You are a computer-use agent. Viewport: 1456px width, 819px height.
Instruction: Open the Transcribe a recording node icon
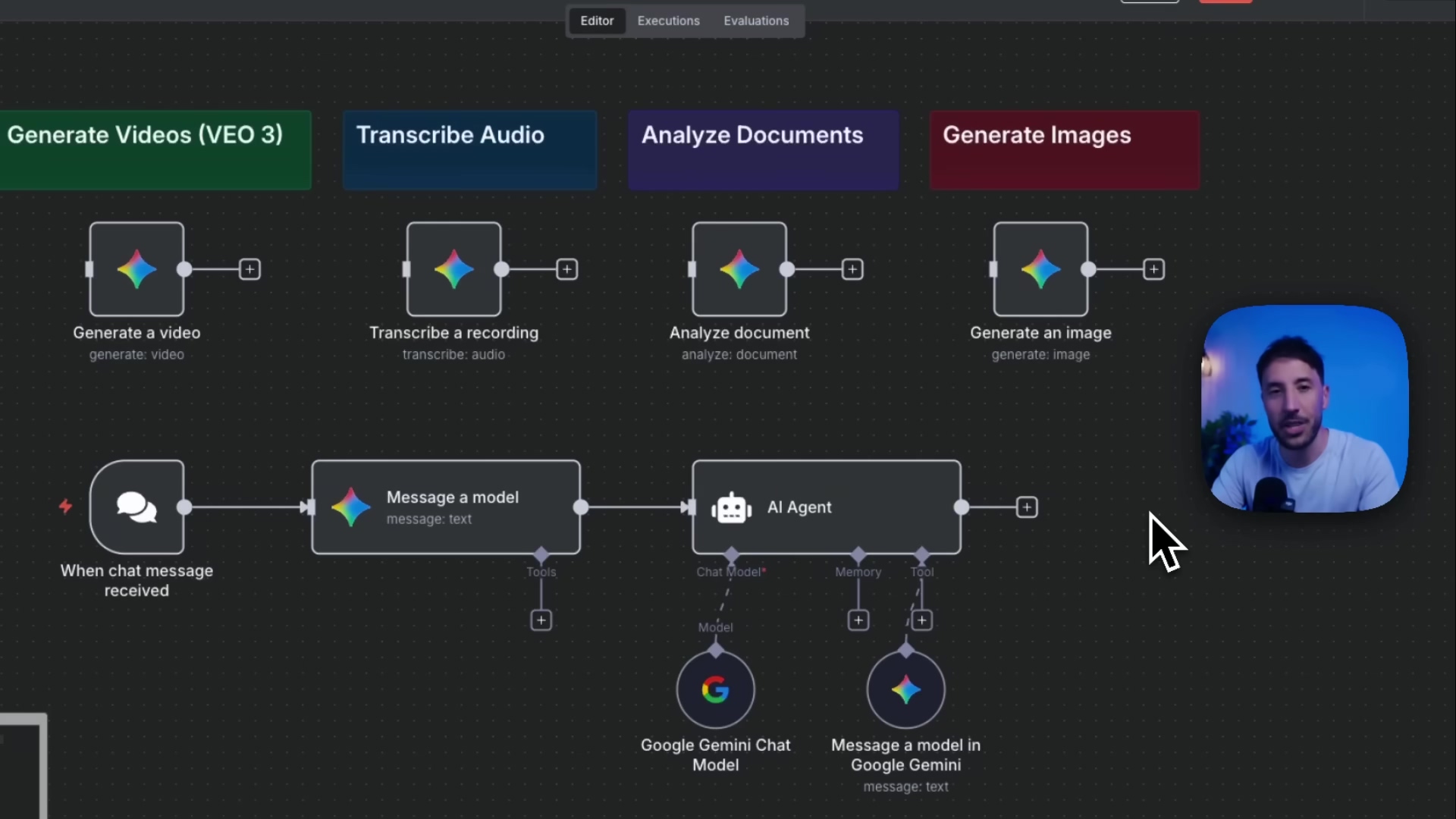pos(453,269)
